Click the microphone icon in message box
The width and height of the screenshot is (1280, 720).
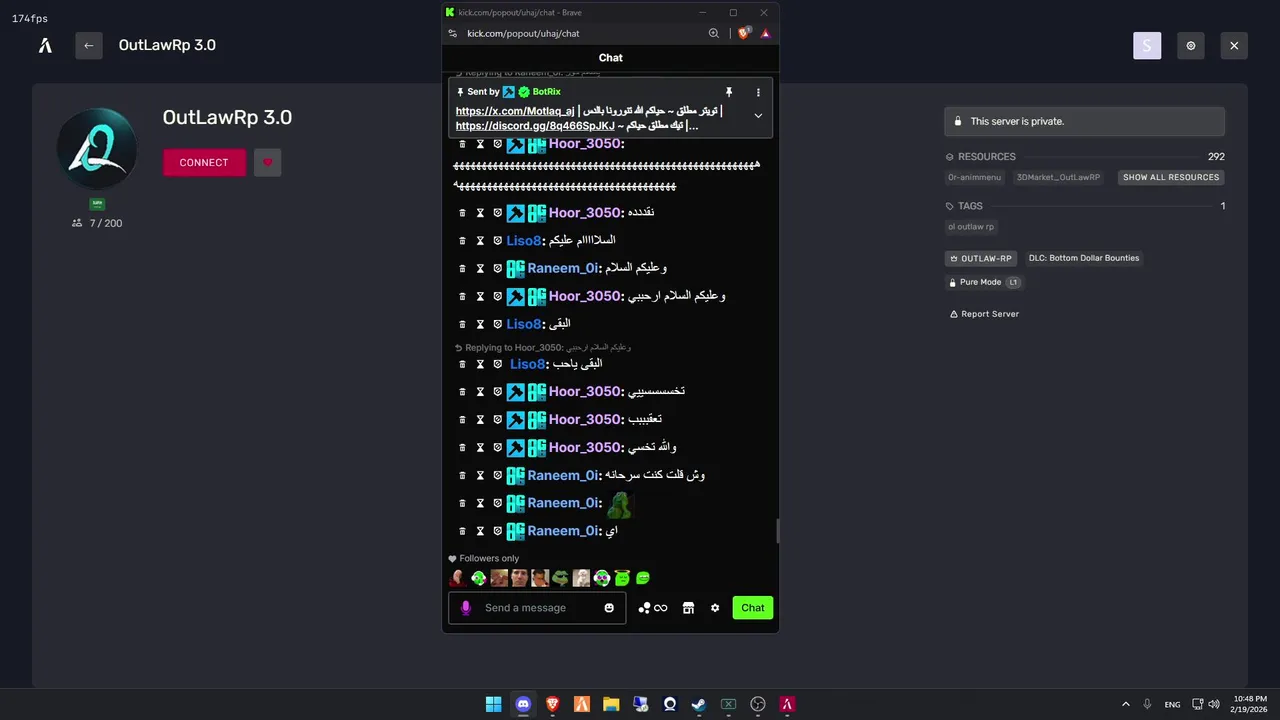pyautogui.click(x=465, y=608)
